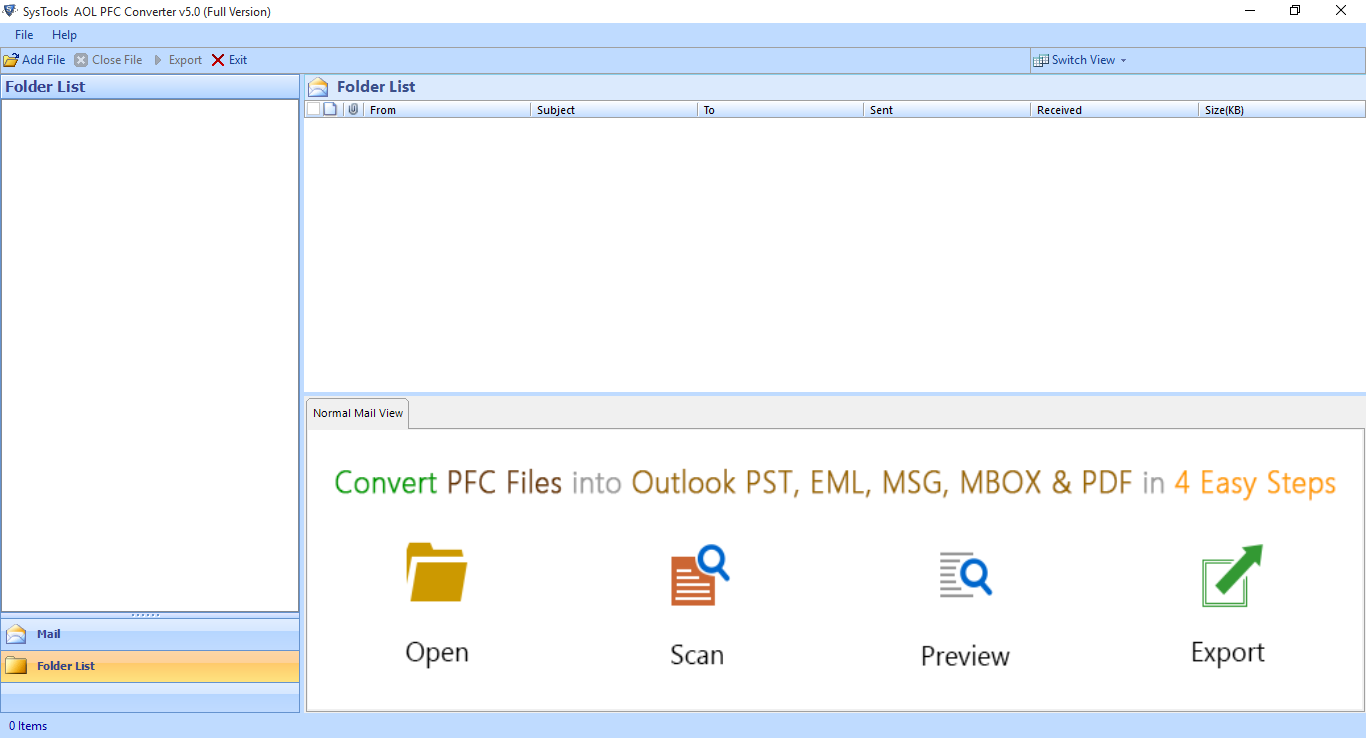This screenshot has width=1366, height=738.
Task: Sort by the To column header
Action: click(780, 110)
